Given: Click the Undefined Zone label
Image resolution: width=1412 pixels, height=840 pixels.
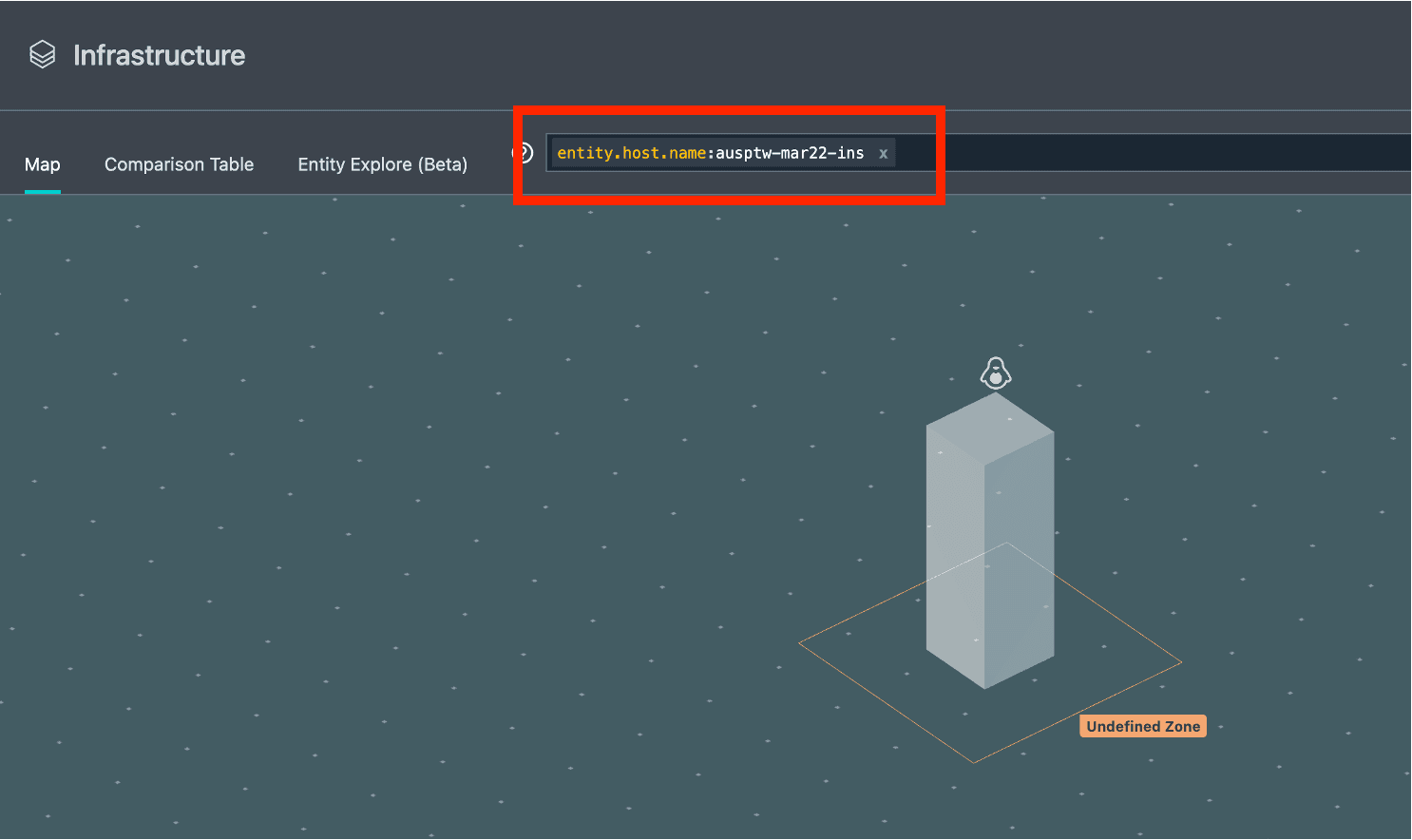Looking at the screenshot, I should pyautogui.click(x=1143, y=726).
